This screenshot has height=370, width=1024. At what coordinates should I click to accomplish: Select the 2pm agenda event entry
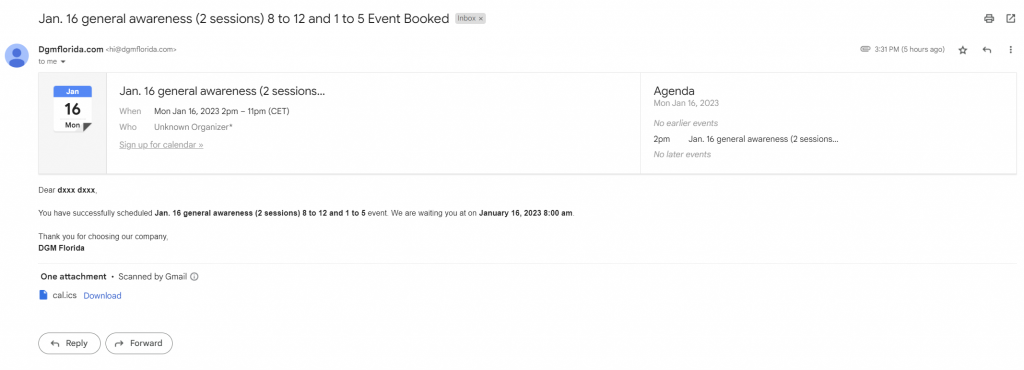(x=746, y=139)
